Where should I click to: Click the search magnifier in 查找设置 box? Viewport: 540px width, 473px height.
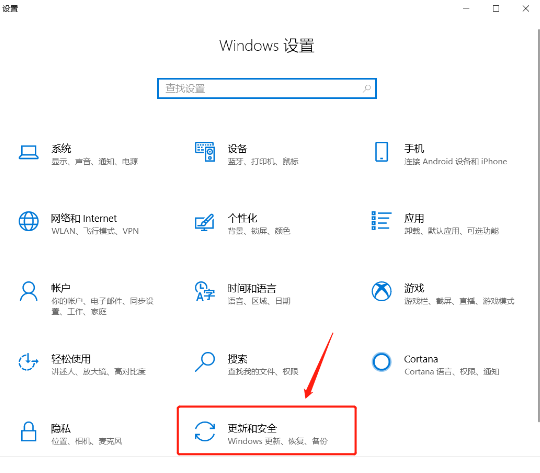pos(367,89)
